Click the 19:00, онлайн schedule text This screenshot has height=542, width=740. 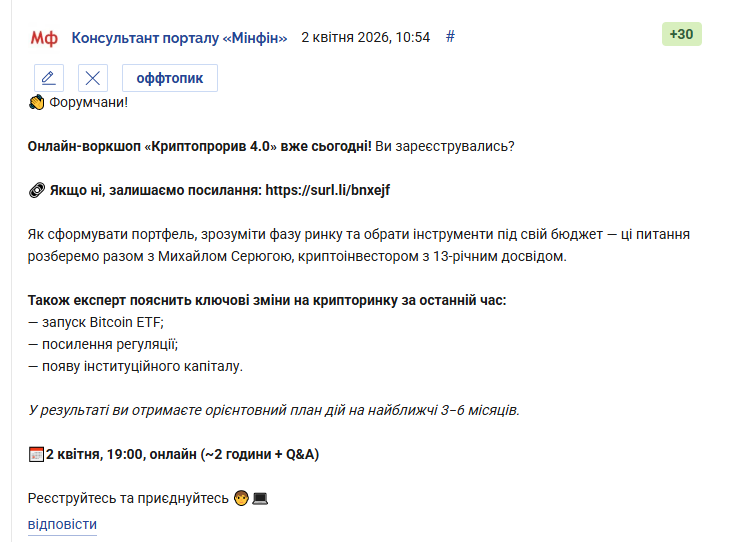coord(151,454)
